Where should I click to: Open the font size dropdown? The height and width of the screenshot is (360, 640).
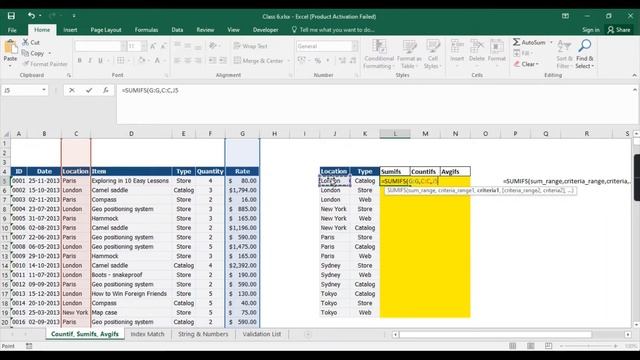tap(144, 46)
